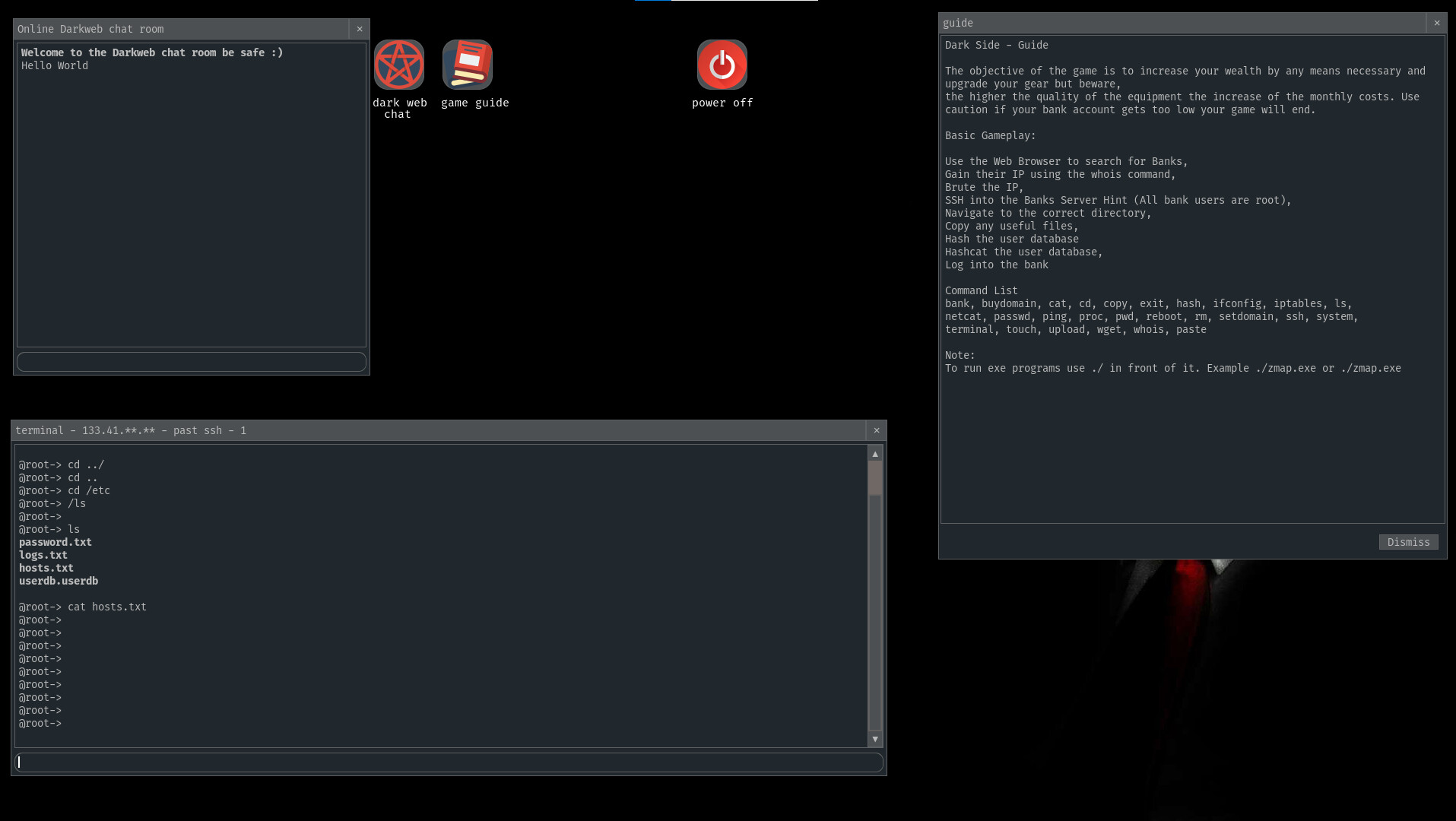
Task: Click the terminal command input field
Action: pyautogui.click(x=447, y=762)
